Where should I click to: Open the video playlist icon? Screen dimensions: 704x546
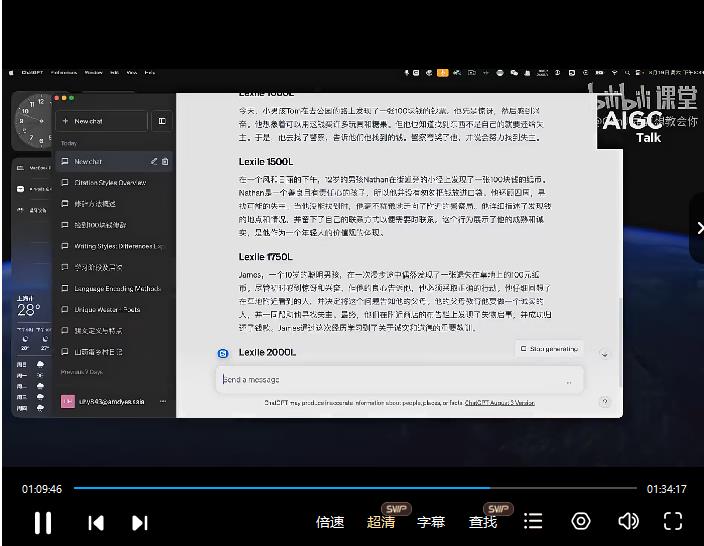534,521
